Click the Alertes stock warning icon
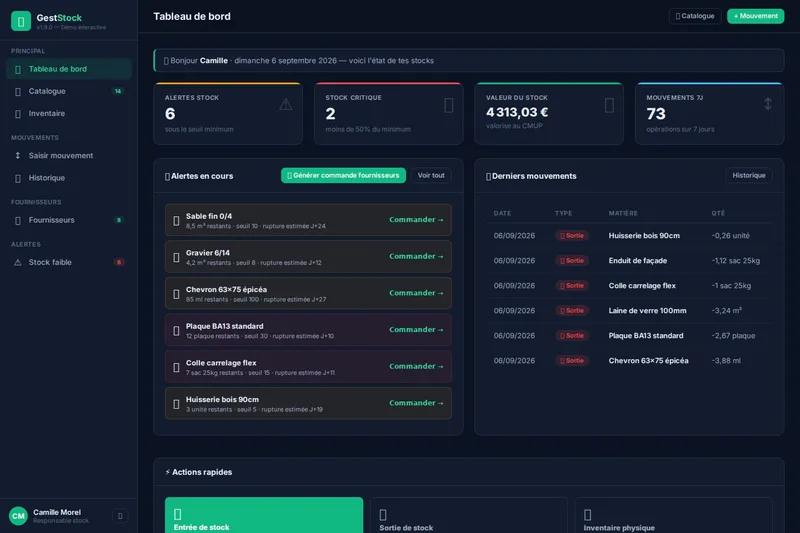The height and width of the screenshot is (533, 800). point(286,105)
